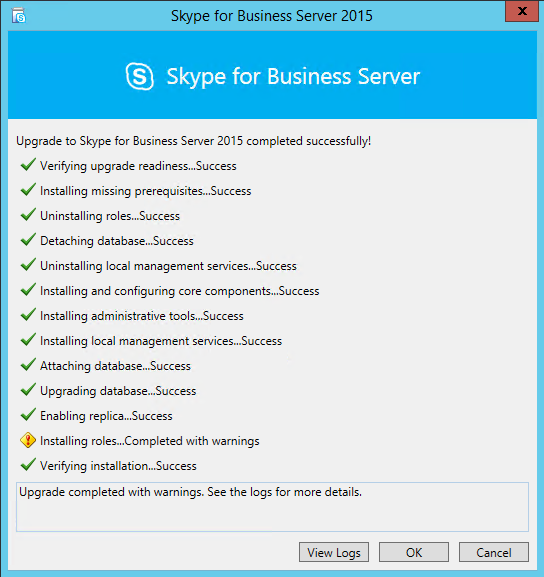544x577 pixels.
Task: Select the Uninstalling local management services line
Action: (x=168, y=266)
